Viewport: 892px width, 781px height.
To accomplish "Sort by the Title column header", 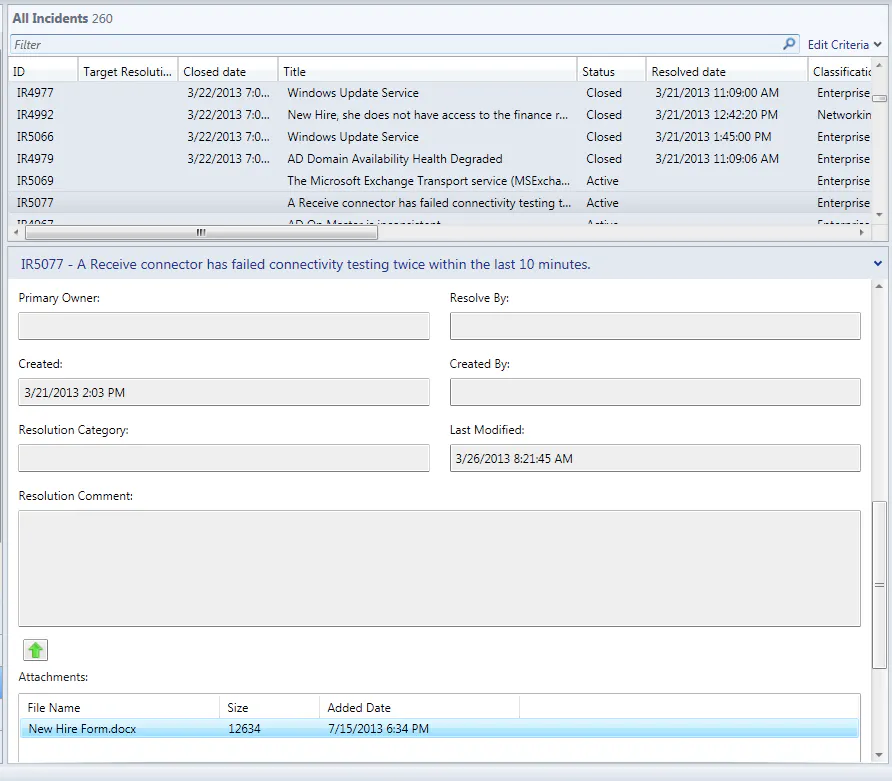I will 427,72.
